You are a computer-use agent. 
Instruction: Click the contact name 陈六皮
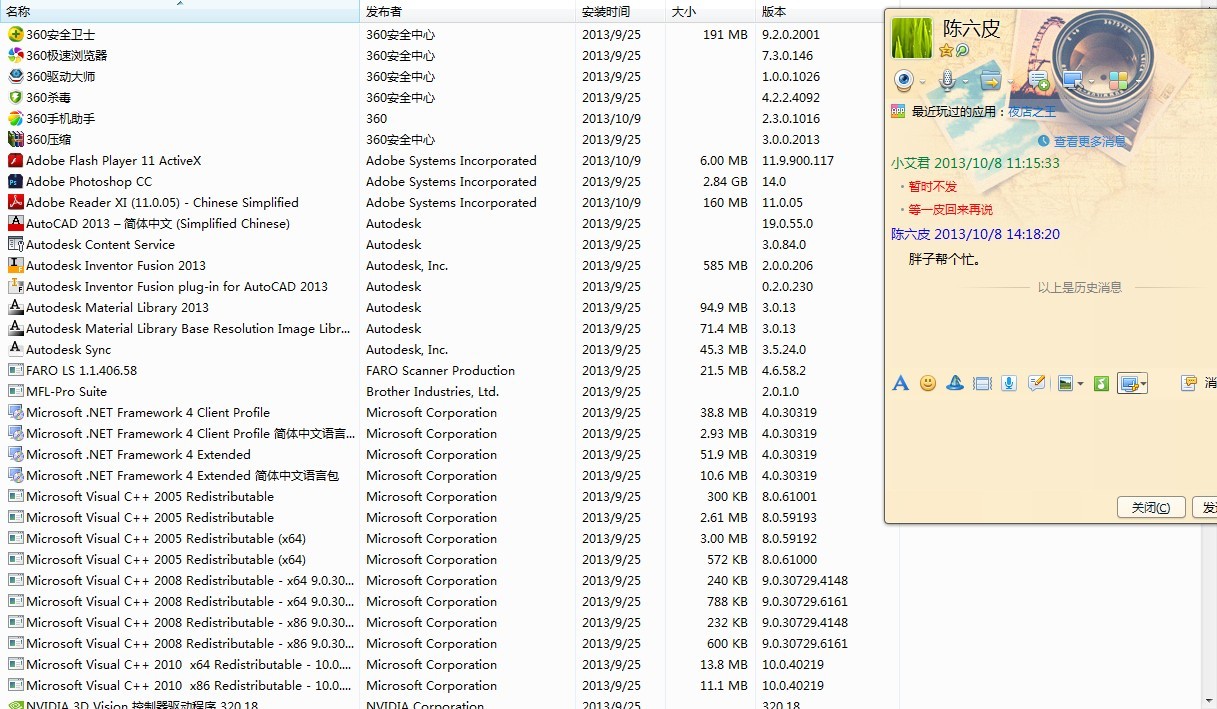point(972,29)
